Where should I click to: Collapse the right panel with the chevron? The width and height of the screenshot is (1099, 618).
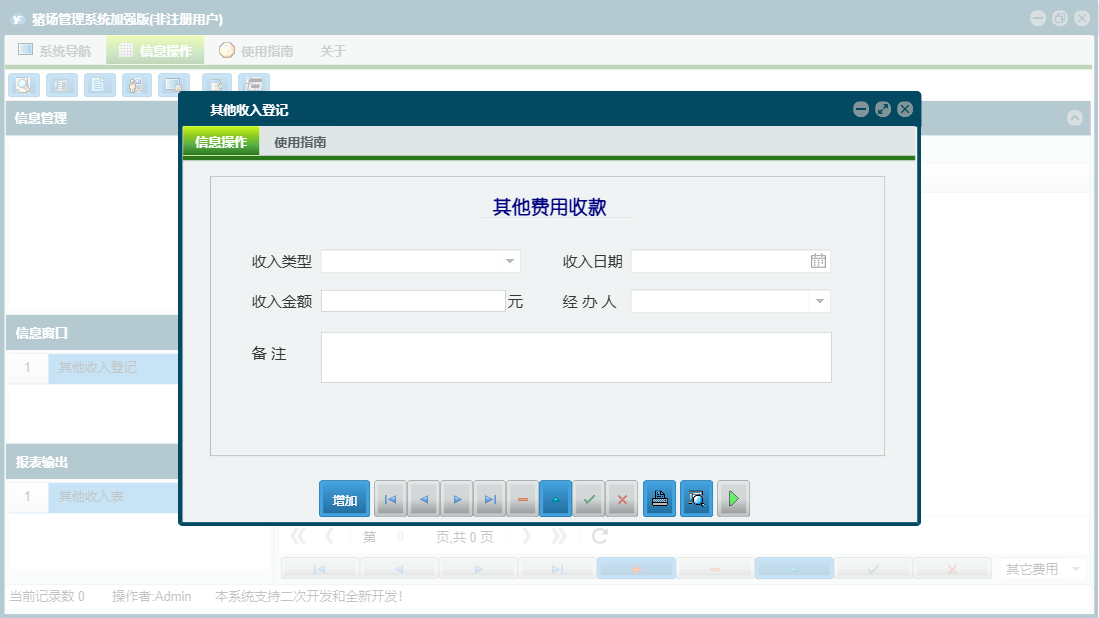pos(1076,118)
